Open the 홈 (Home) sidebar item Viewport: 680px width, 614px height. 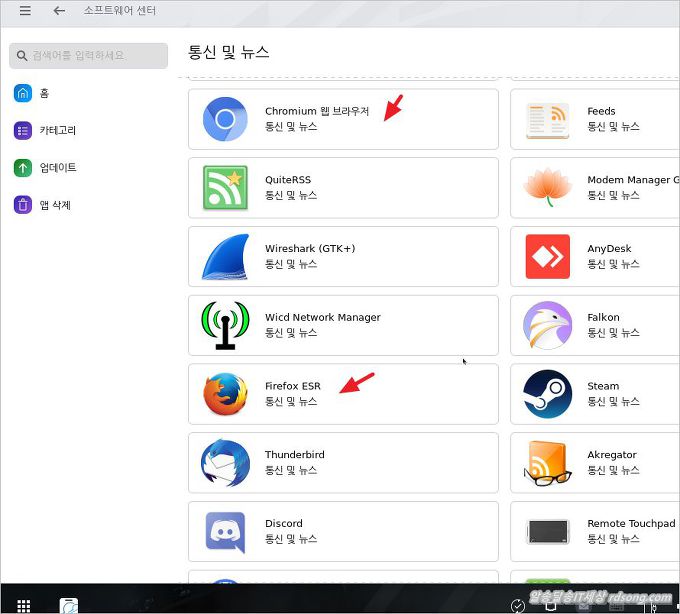point(44,93)
